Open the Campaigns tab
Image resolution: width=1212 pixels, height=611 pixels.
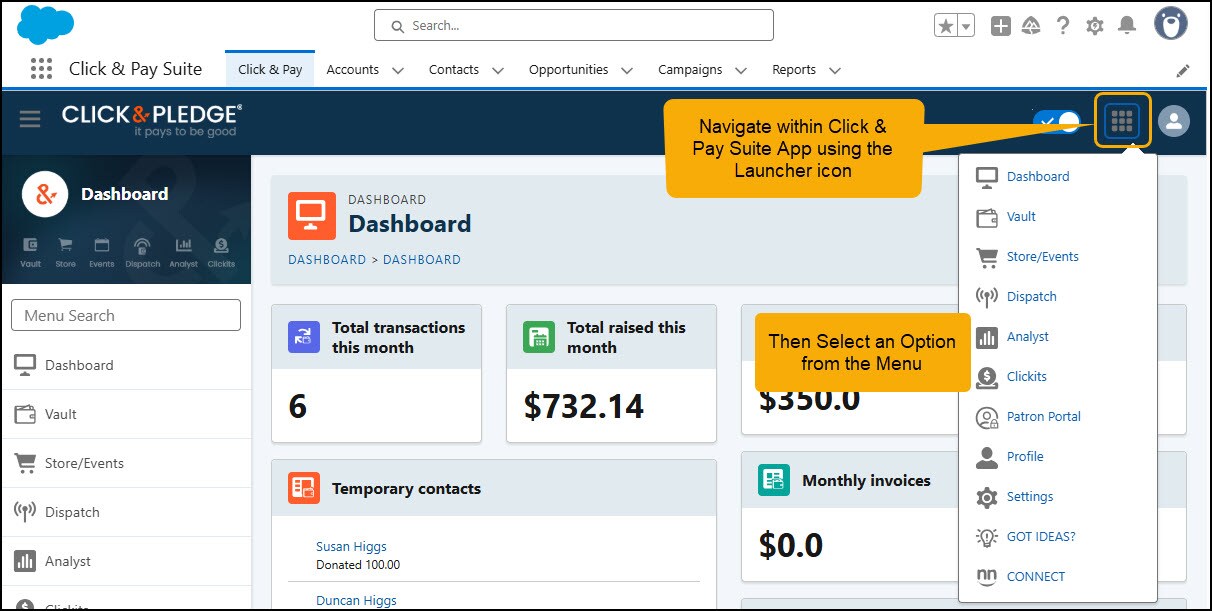[x=690, y=70]
